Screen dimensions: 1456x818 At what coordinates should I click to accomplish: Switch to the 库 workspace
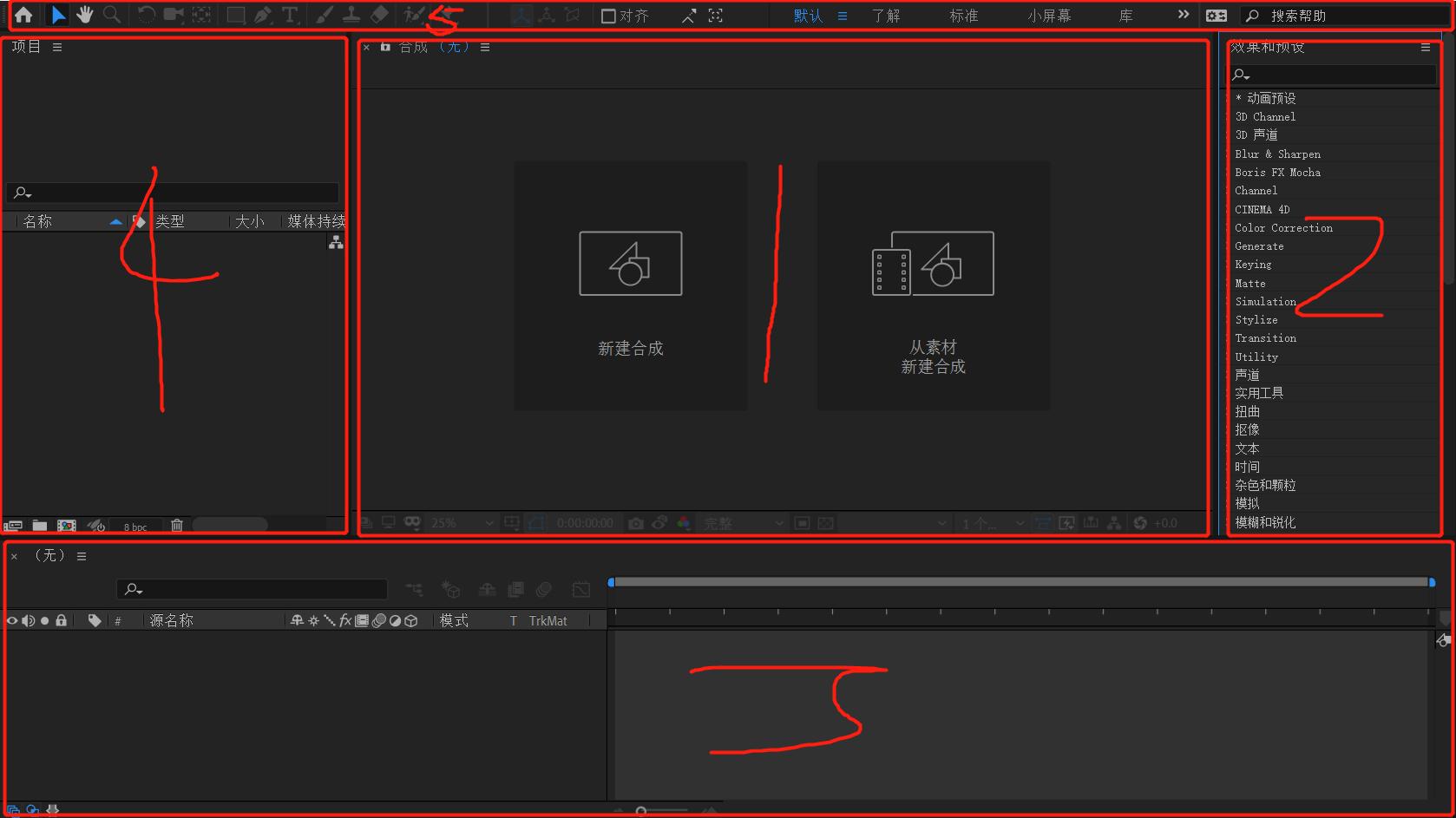[x=1126, y=16]
